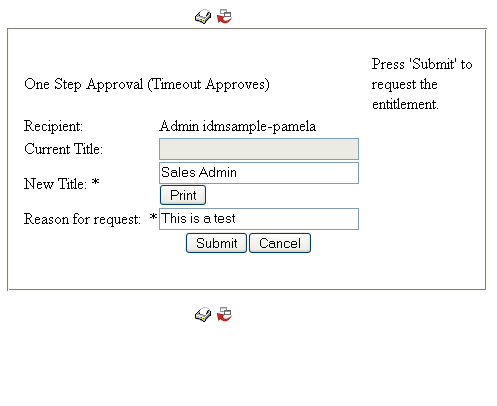Click the One Step Approval heading
Image resolution: width=497 pixels, height=406 pixels.
(147, 84)
